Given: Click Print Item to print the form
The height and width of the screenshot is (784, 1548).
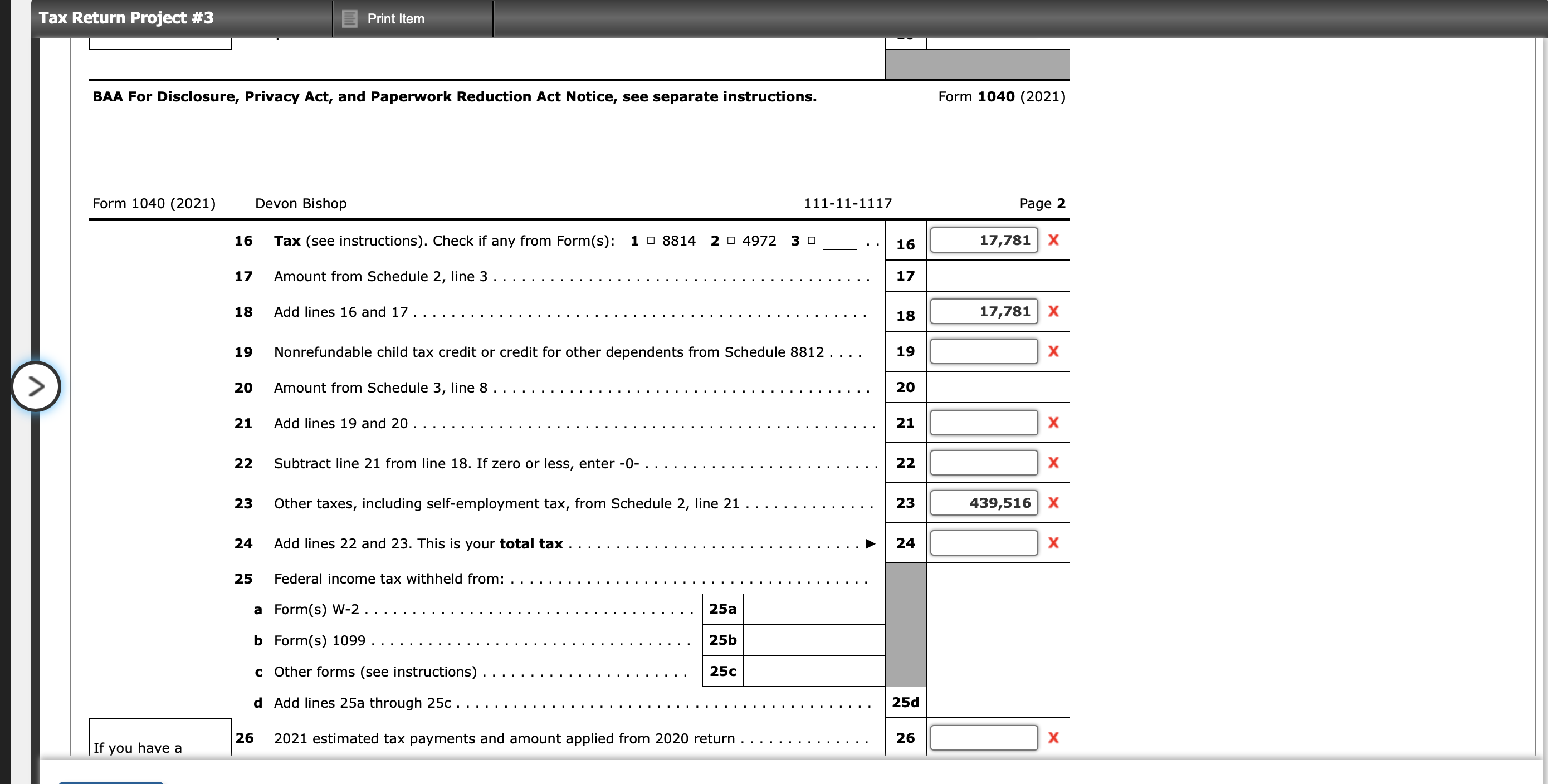Looking at the screenshot, I should pyautogui.click(x=397, y=18).
